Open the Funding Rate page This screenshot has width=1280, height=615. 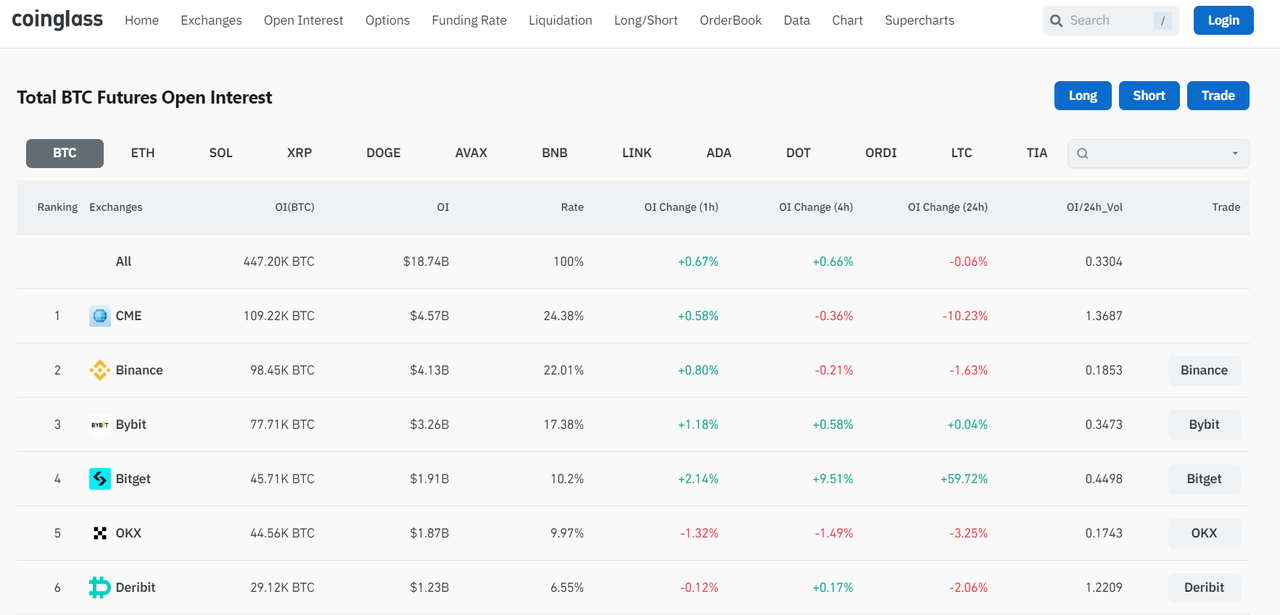click(469, 20)
